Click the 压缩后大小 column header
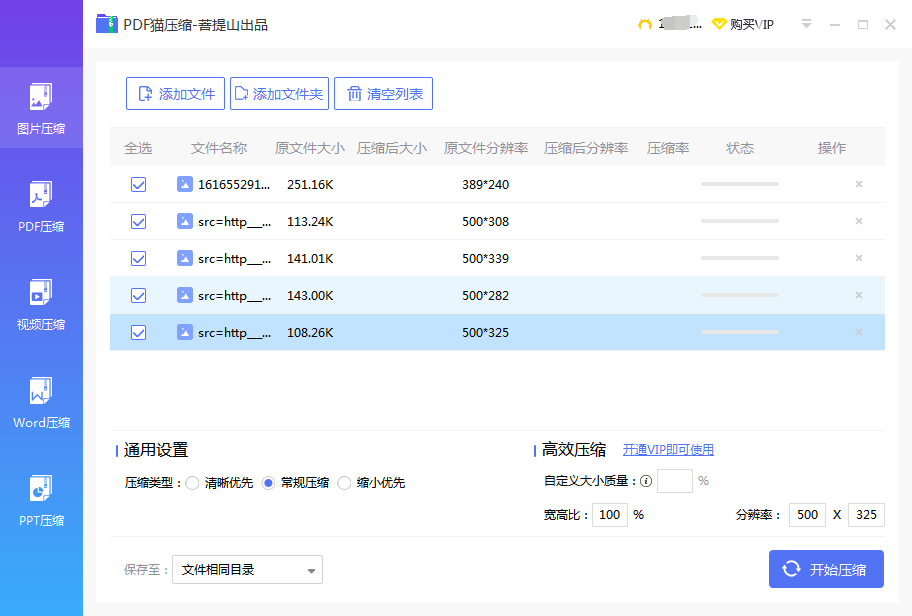912x616 pixels. pos(392,148)
